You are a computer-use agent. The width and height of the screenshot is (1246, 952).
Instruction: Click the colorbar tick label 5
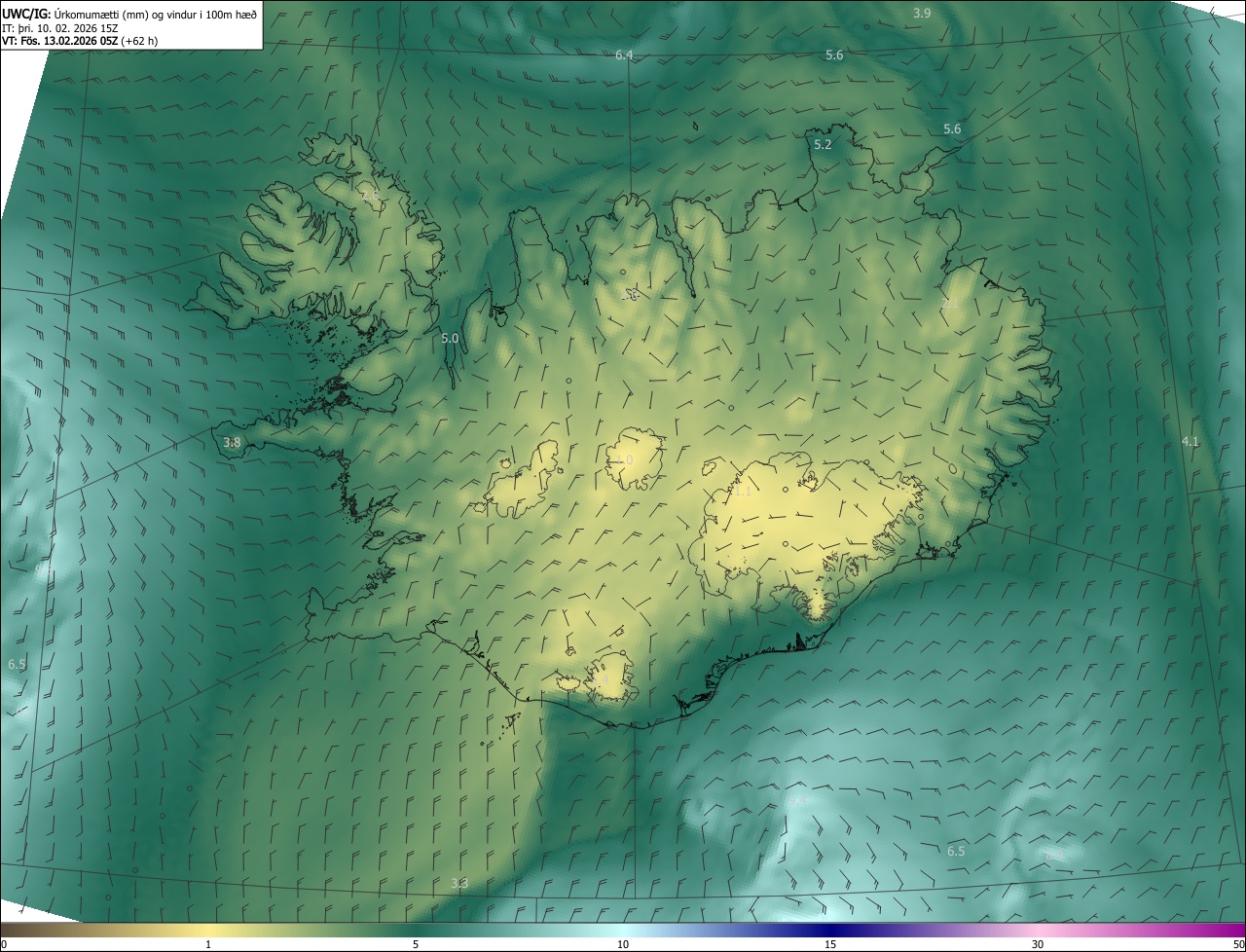[x=416, y=944]
